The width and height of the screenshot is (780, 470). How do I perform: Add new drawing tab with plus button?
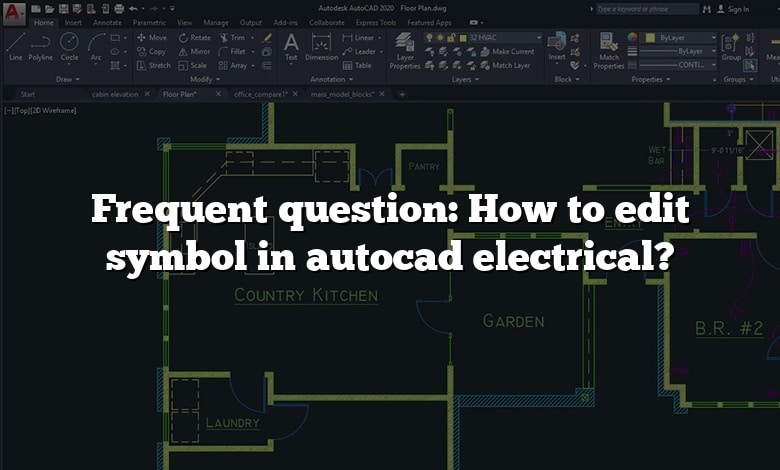(402, 94)
